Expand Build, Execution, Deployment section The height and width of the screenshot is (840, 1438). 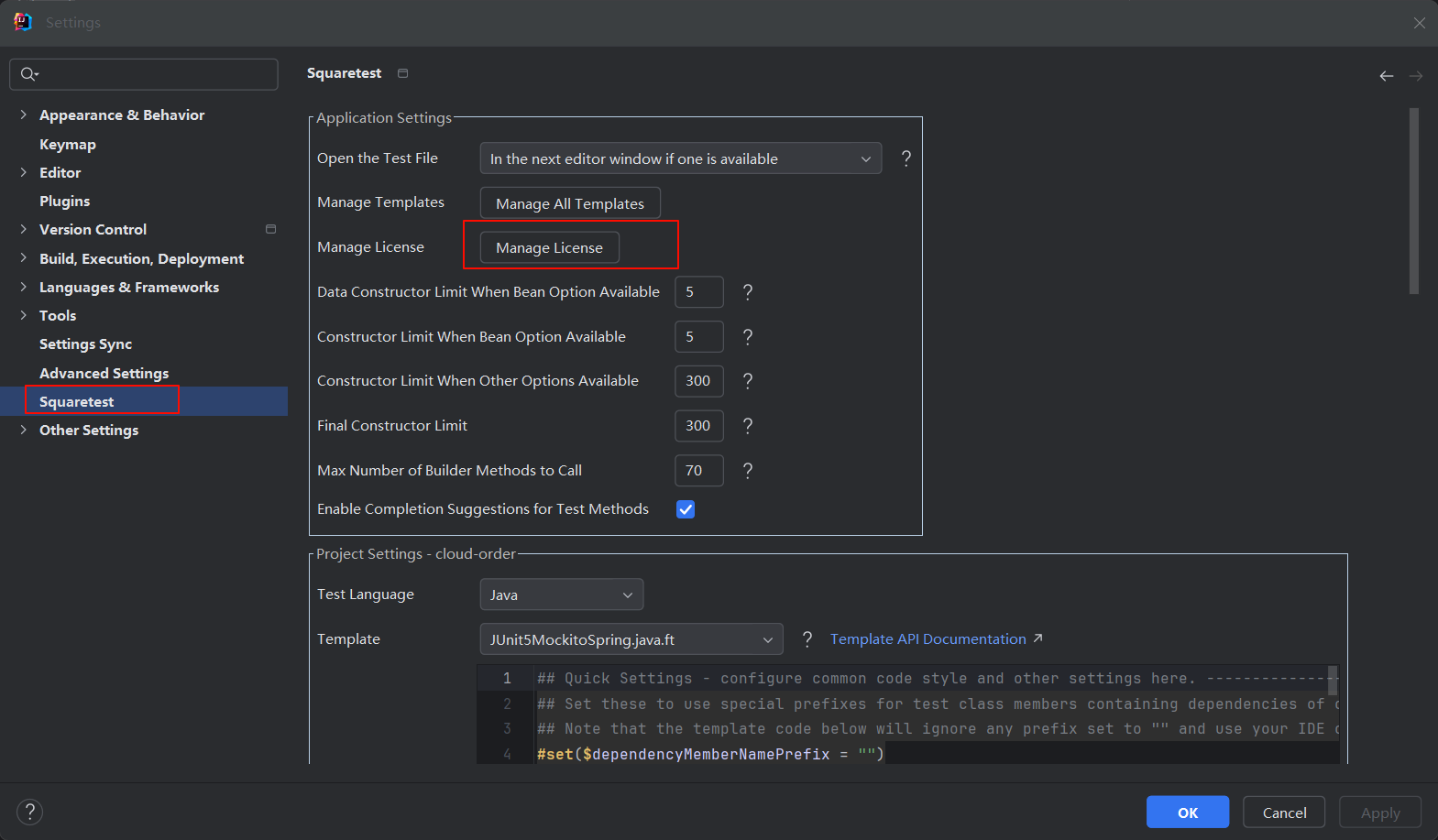click(23, 258)
